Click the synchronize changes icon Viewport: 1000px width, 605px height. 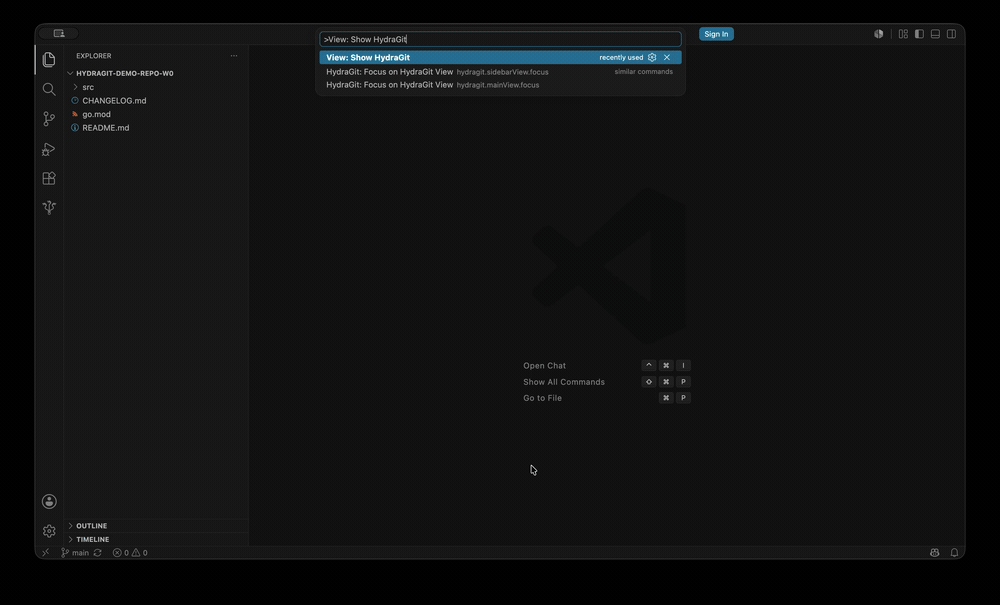pos(98,553)
